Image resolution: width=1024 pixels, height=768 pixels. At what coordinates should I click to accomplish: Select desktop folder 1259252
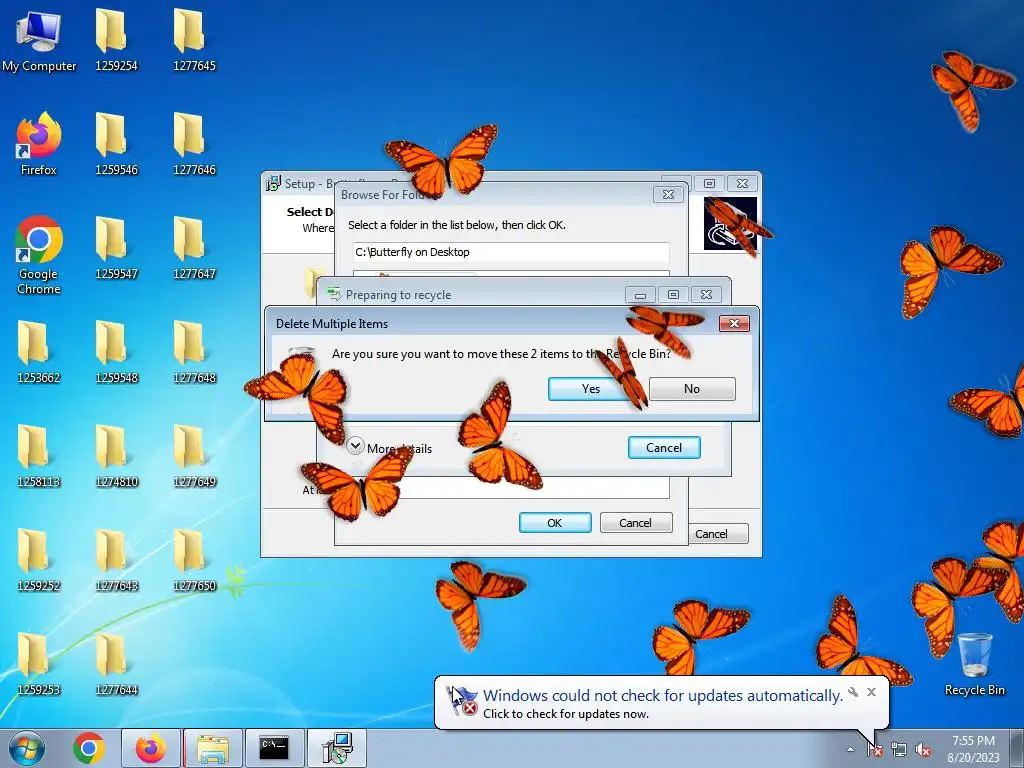39,561
